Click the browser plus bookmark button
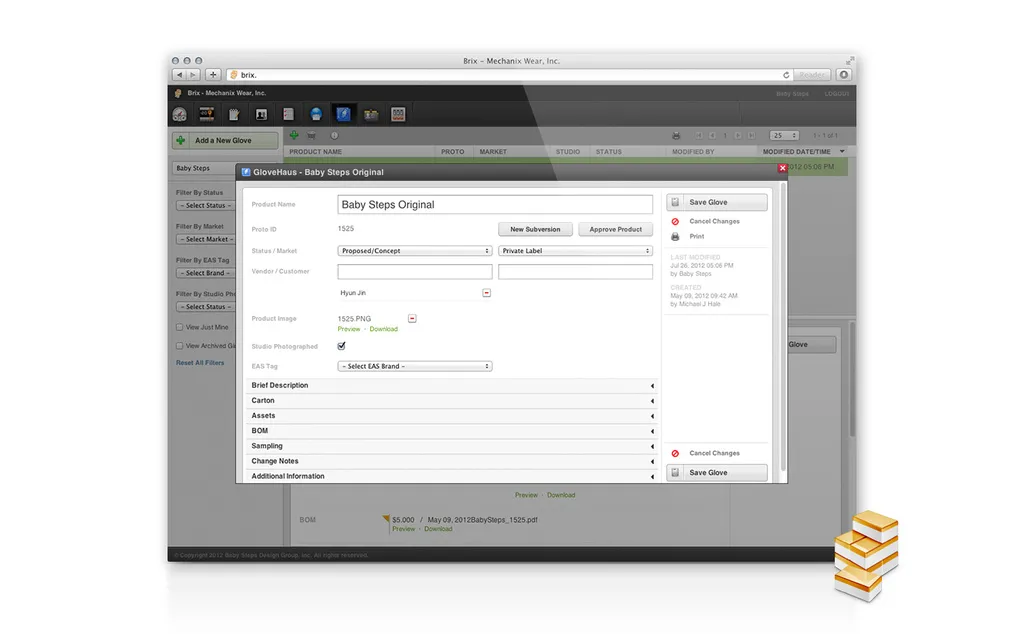The height and width of the screenshot is (634, 1024). (213, 75)
